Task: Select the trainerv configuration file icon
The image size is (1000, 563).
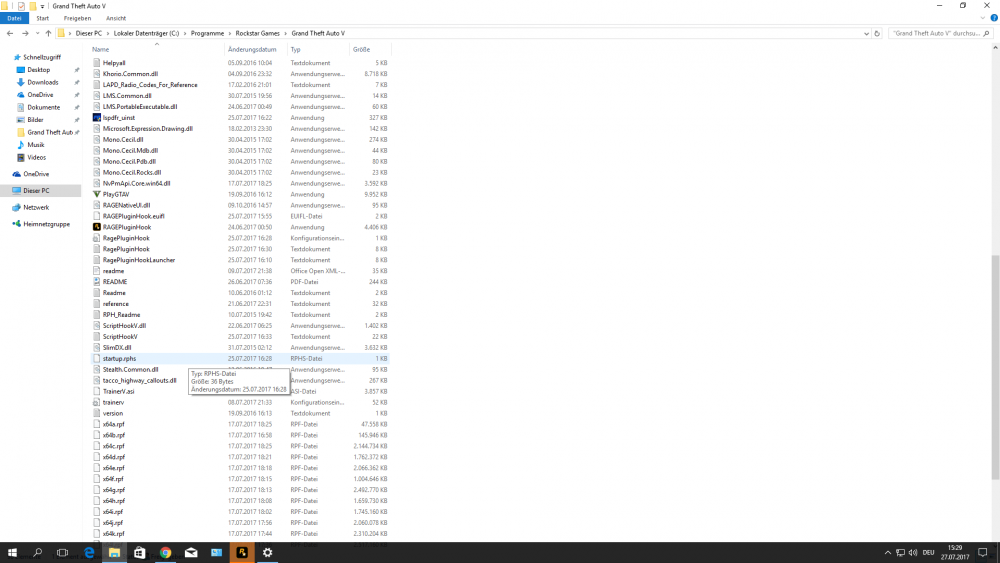Action: [x=97, y=402]
